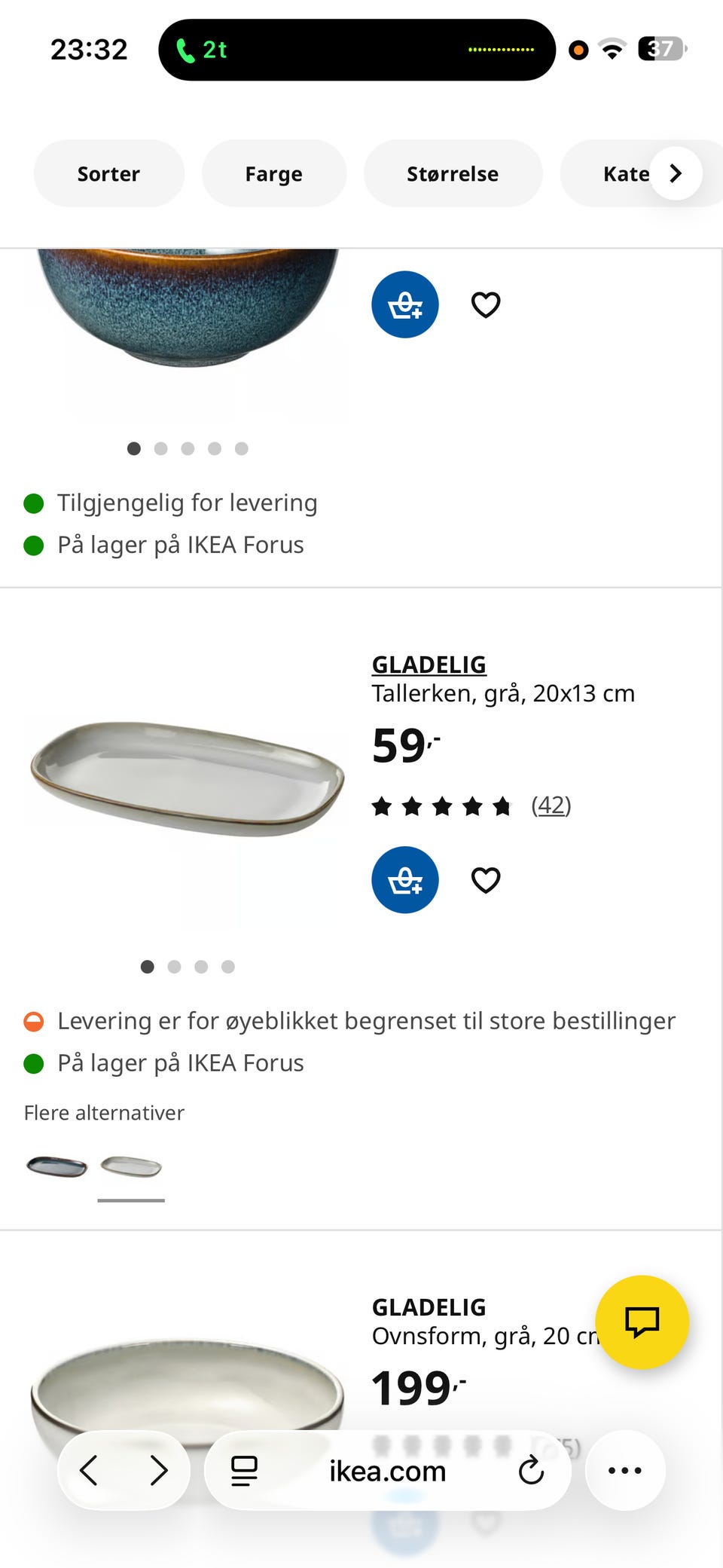Open the Størrelse filter

point(453,173)
